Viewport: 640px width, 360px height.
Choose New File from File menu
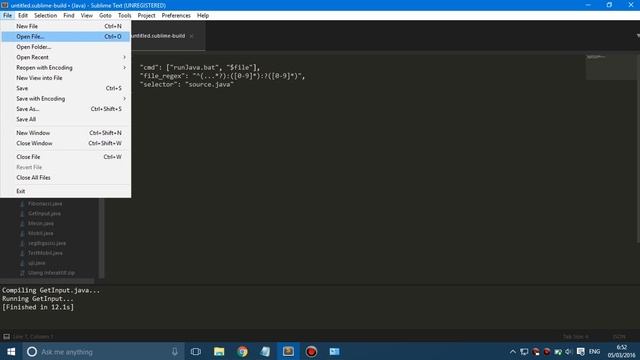66,26
